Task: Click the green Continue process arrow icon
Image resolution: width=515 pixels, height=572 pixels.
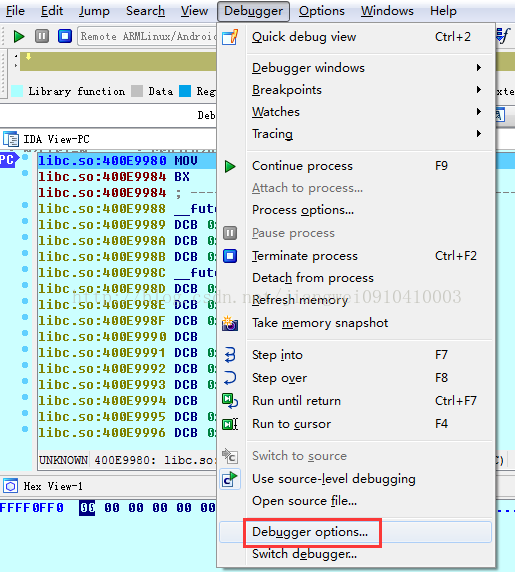Action: click(x=230, y=166)
